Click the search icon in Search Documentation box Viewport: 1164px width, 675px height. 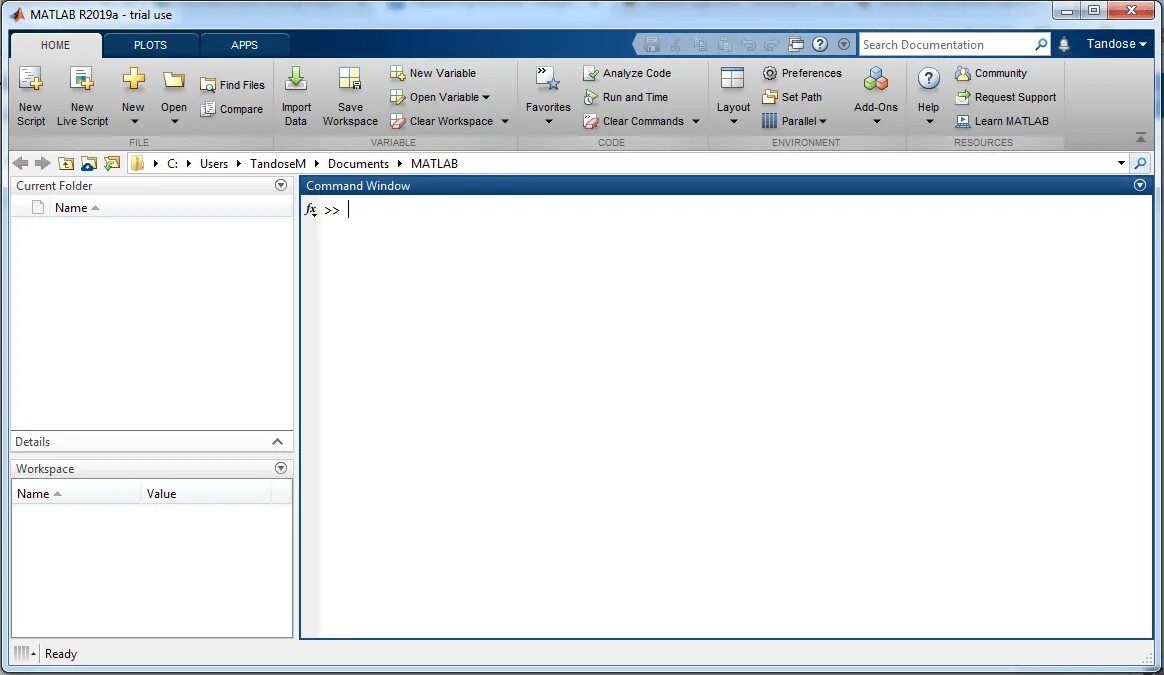1042,45
